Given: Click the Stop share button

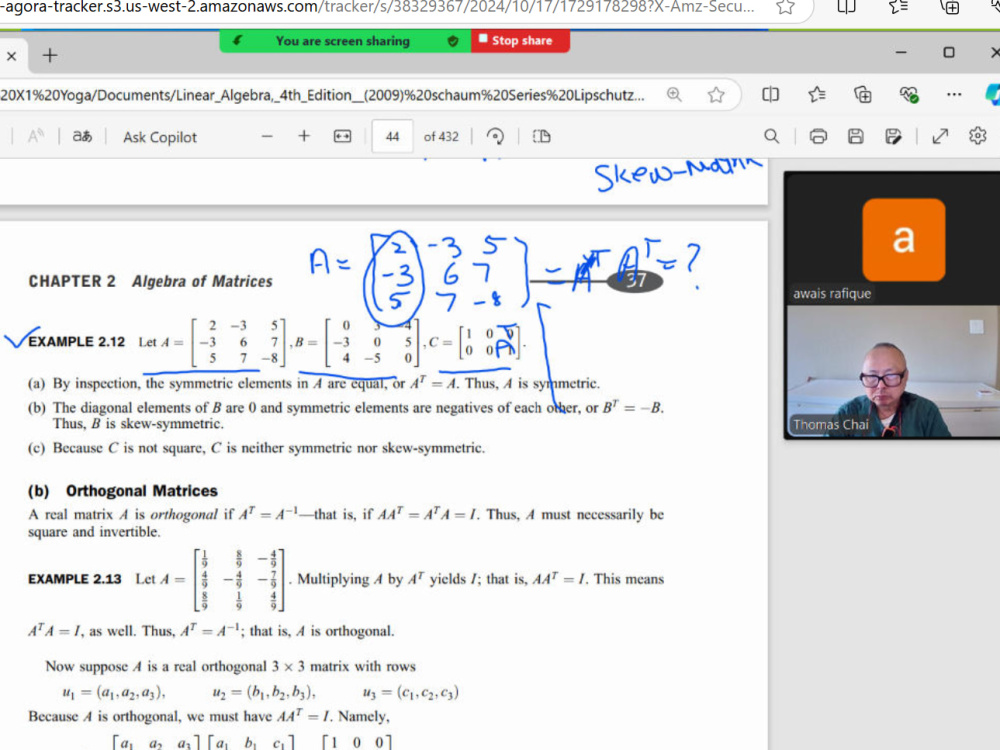Looking at the screenshot, I should (x=520, y=41).
